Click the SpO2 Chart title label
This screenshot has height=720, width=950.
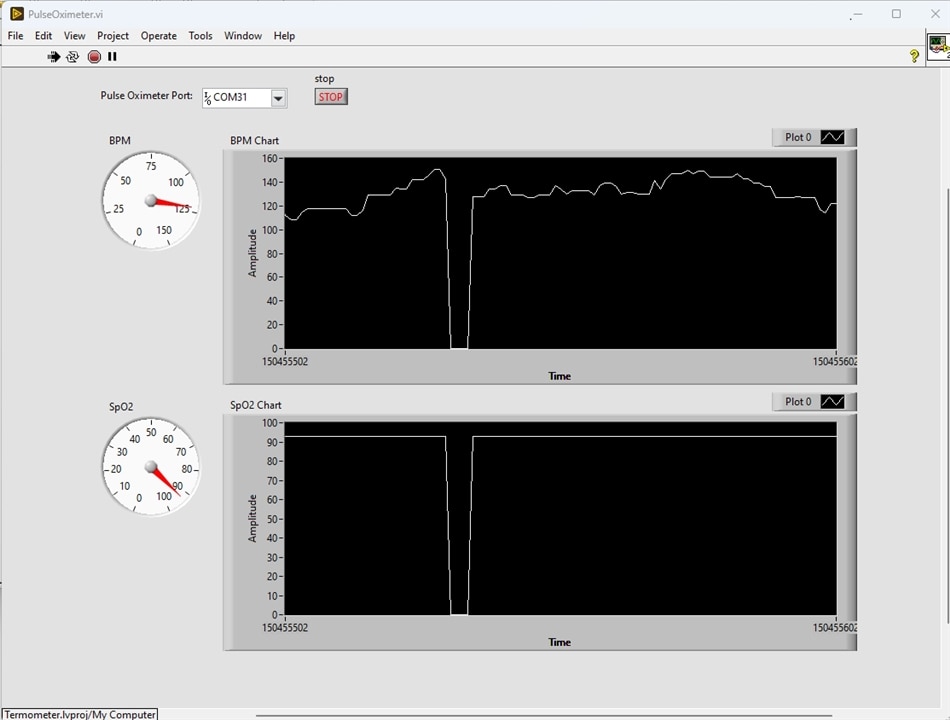tap(256, 405)
